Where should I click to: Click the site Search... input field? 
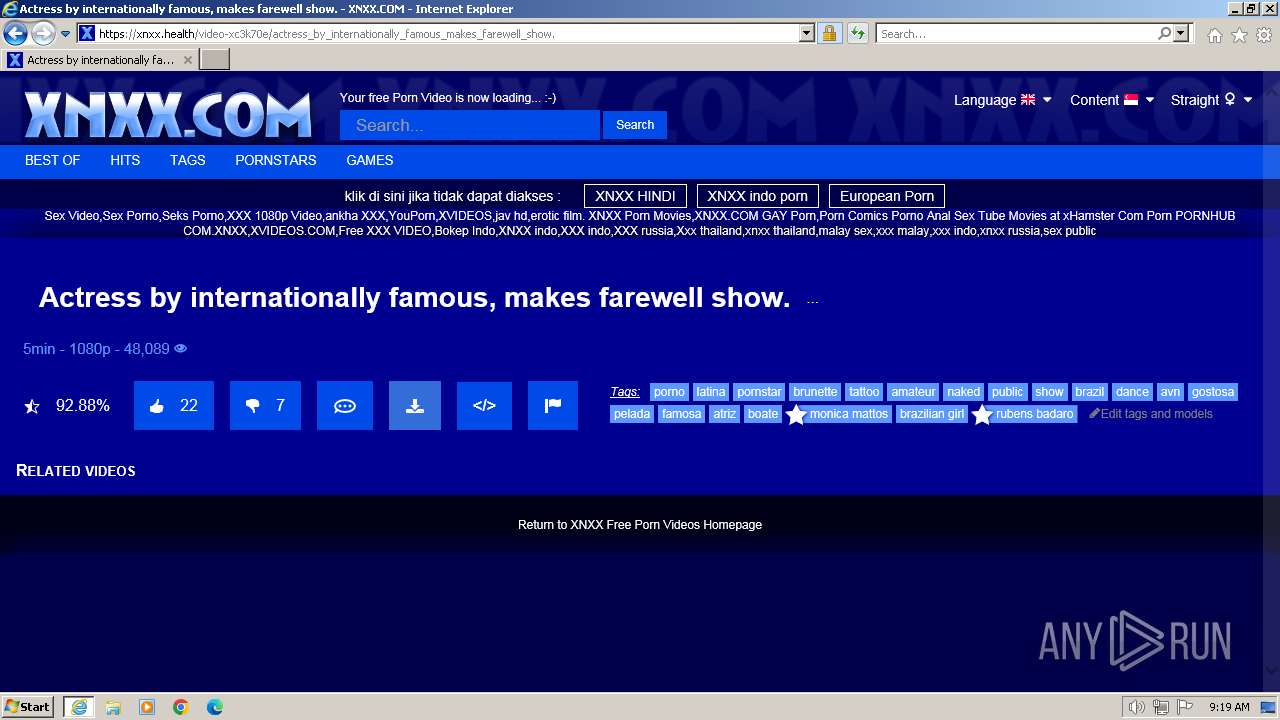point(470,125)
